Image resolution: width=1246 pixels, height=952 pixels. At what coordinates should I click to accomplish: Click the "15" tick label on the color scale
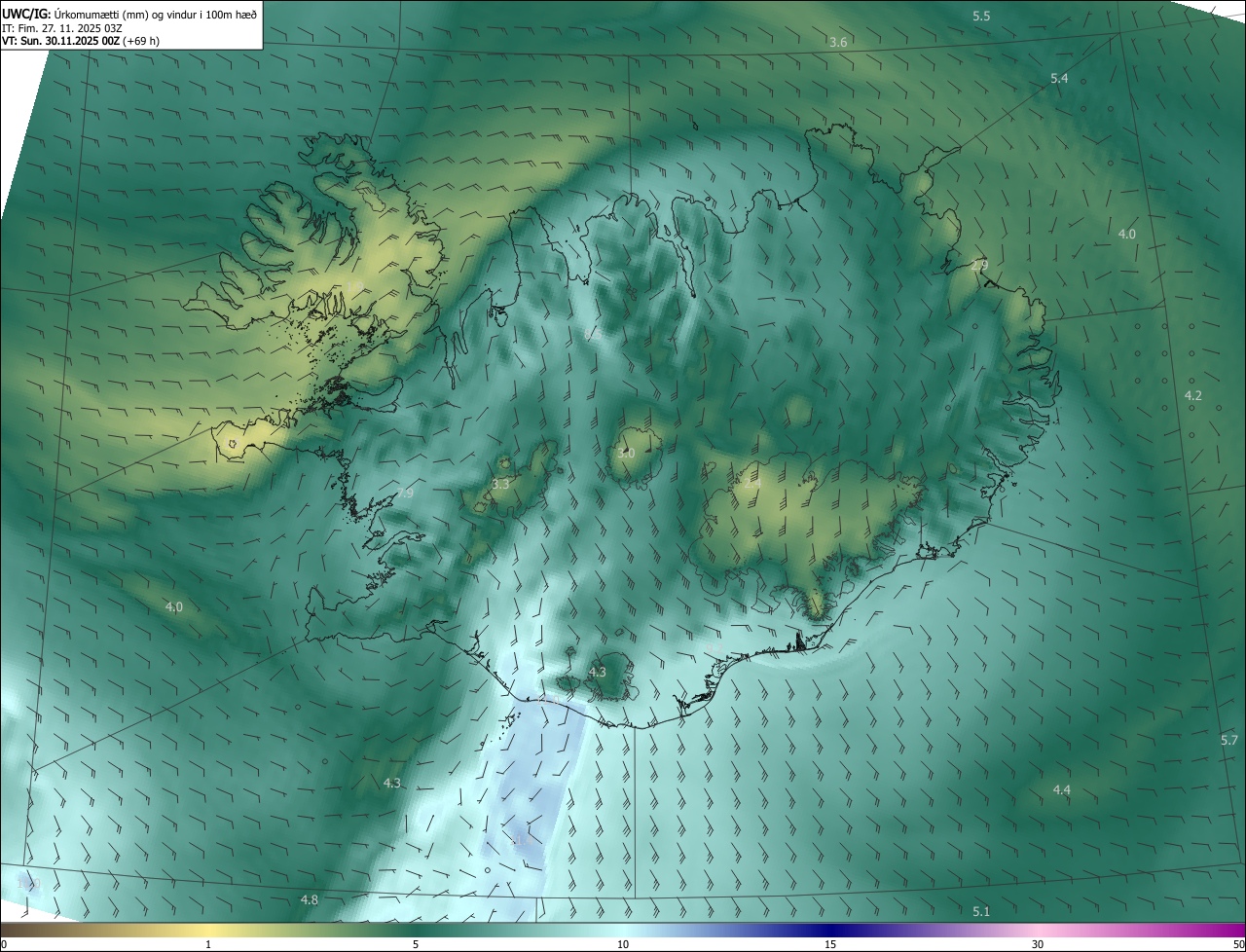click(x=830, y=944)
